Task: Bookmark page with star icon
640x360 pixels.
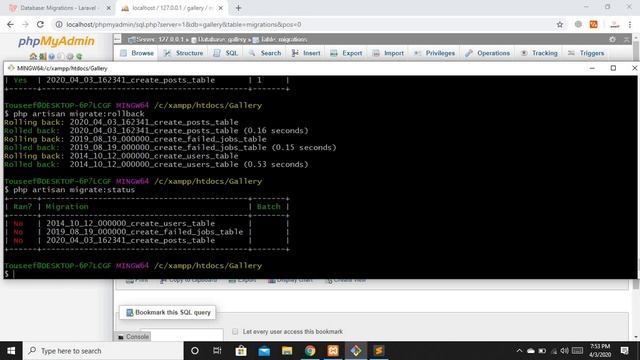Action: point(560,24)
